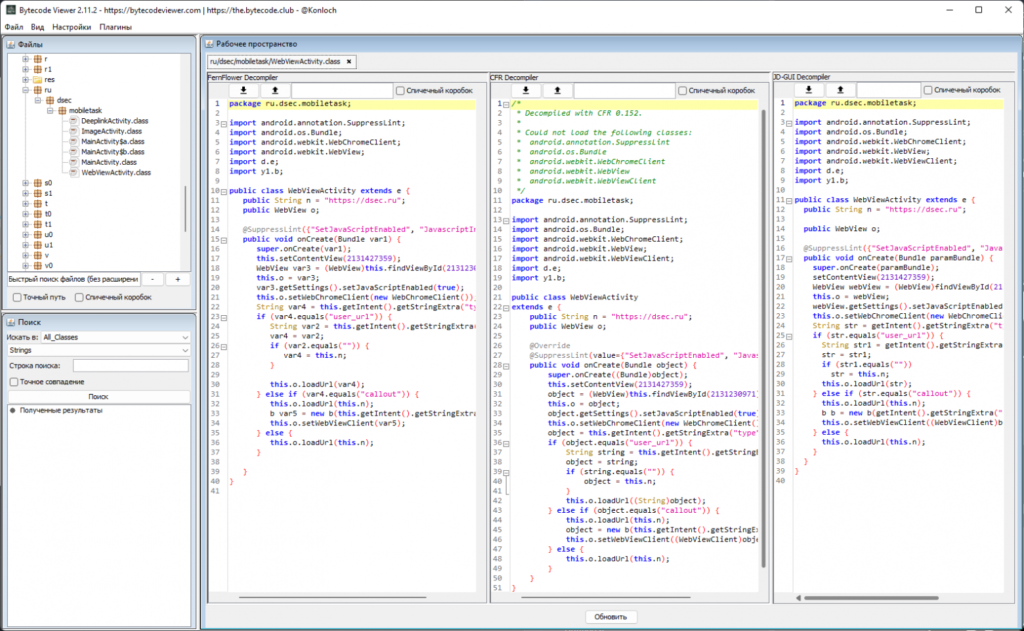The image size is (1024, 631).
Task: Click the r1 package icon
Action: pyautogui.click(x=38, y=69)
